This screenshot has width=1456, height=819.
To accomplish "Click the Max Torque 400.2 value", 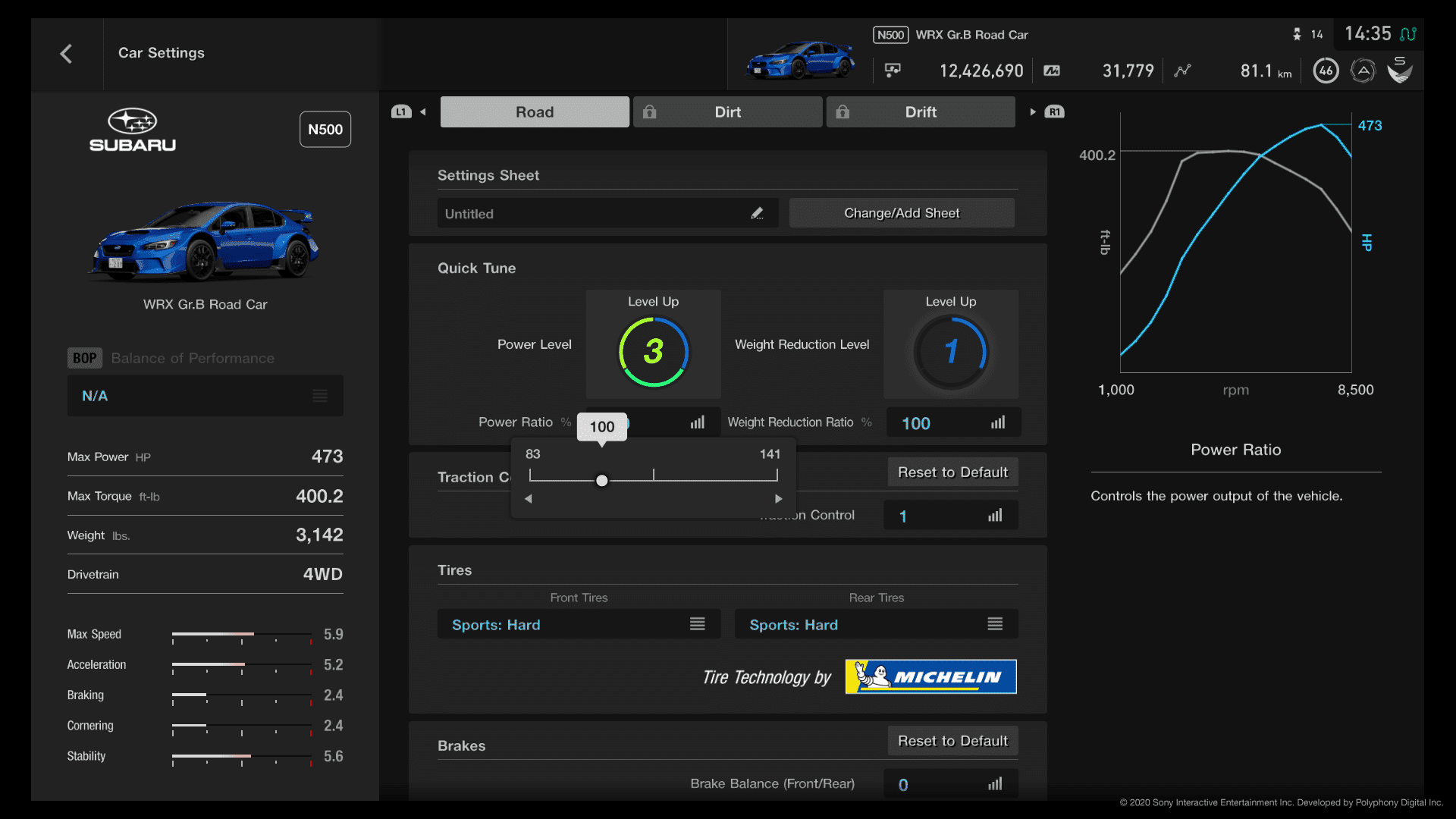I will tap(319, 496).
